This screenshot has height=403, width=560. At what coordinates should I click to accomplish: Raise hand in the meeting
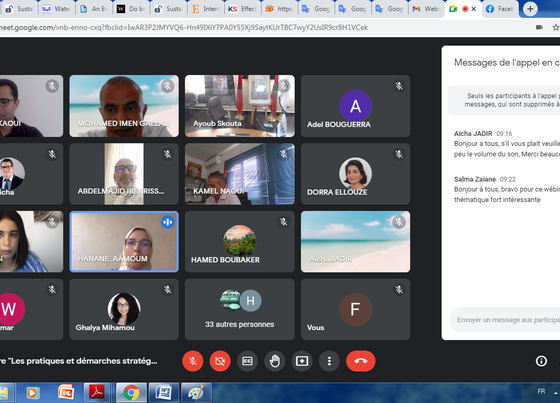click(x=275, y=361)
